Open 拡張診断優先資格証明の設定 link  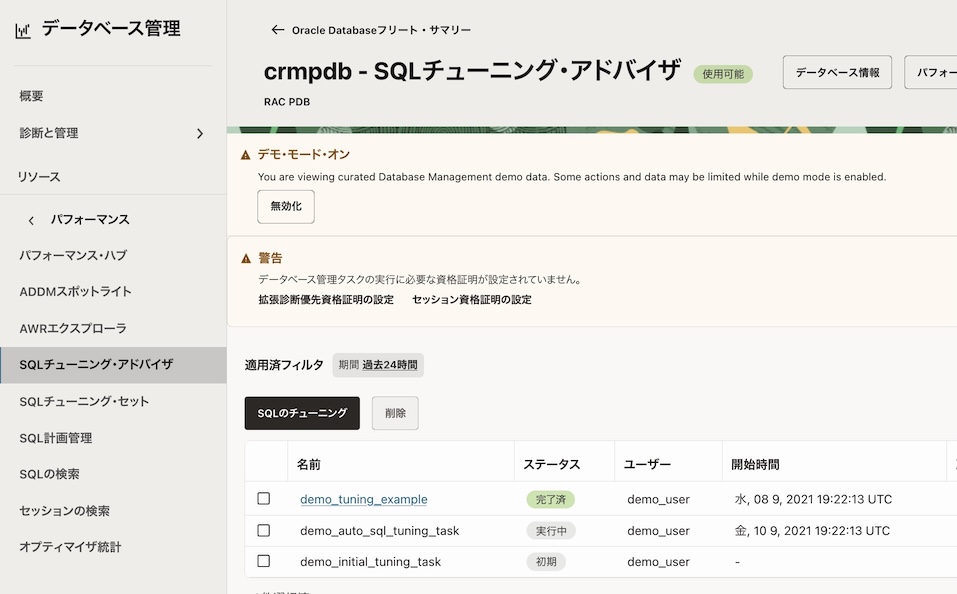(x=326, y=300)
